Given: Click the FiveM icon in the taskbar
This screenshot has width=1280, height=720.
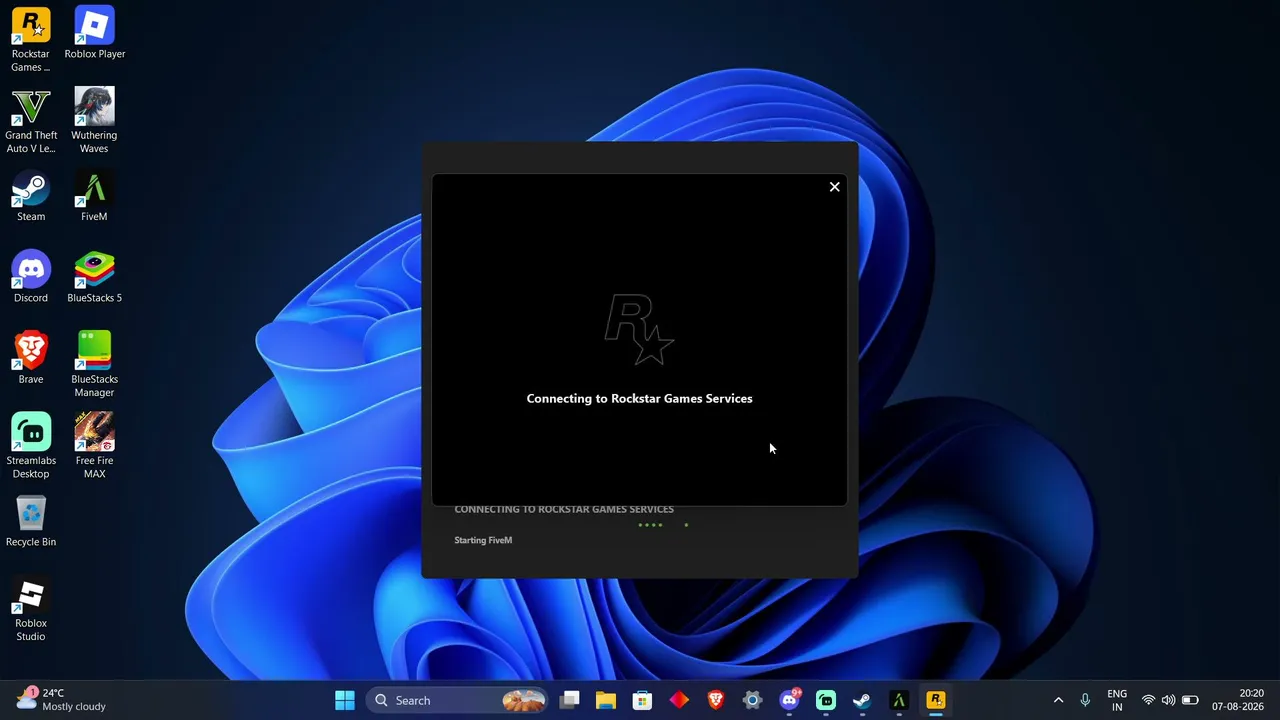Looking at the screenshot, I should 898,700.
